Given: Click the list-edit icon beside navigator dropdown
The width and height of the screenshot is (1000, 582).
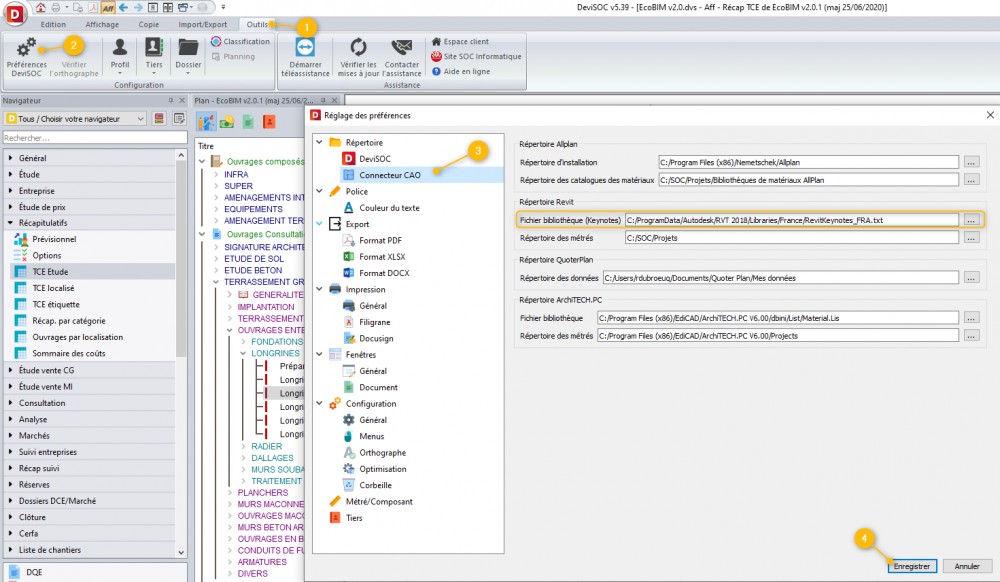Looking at the screenshot, I should (179, 119).
